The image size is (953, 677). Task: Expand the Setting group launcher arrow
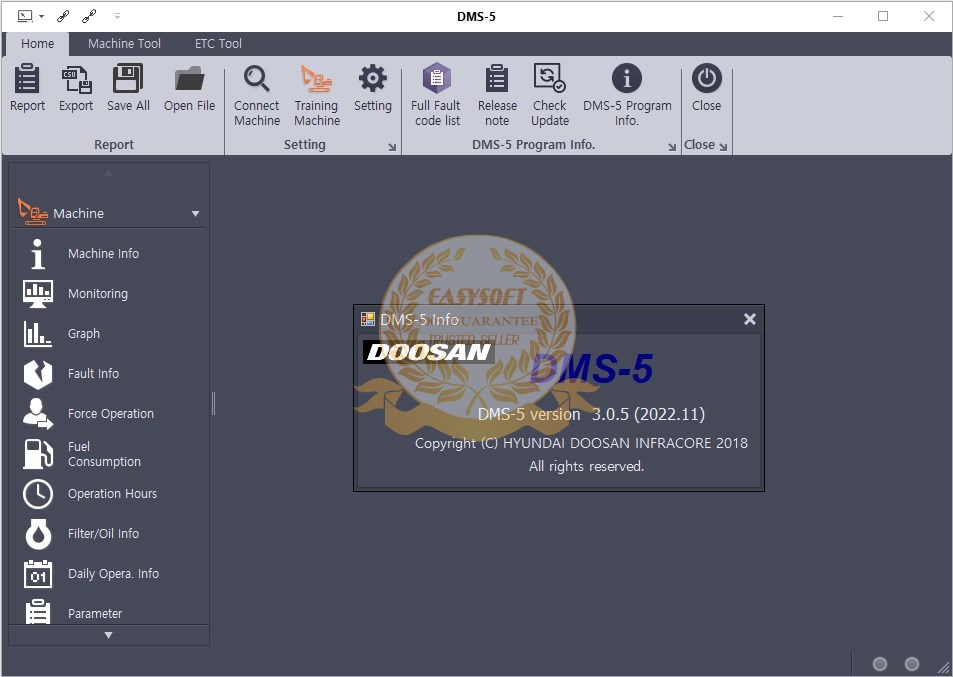pos(392,146)
